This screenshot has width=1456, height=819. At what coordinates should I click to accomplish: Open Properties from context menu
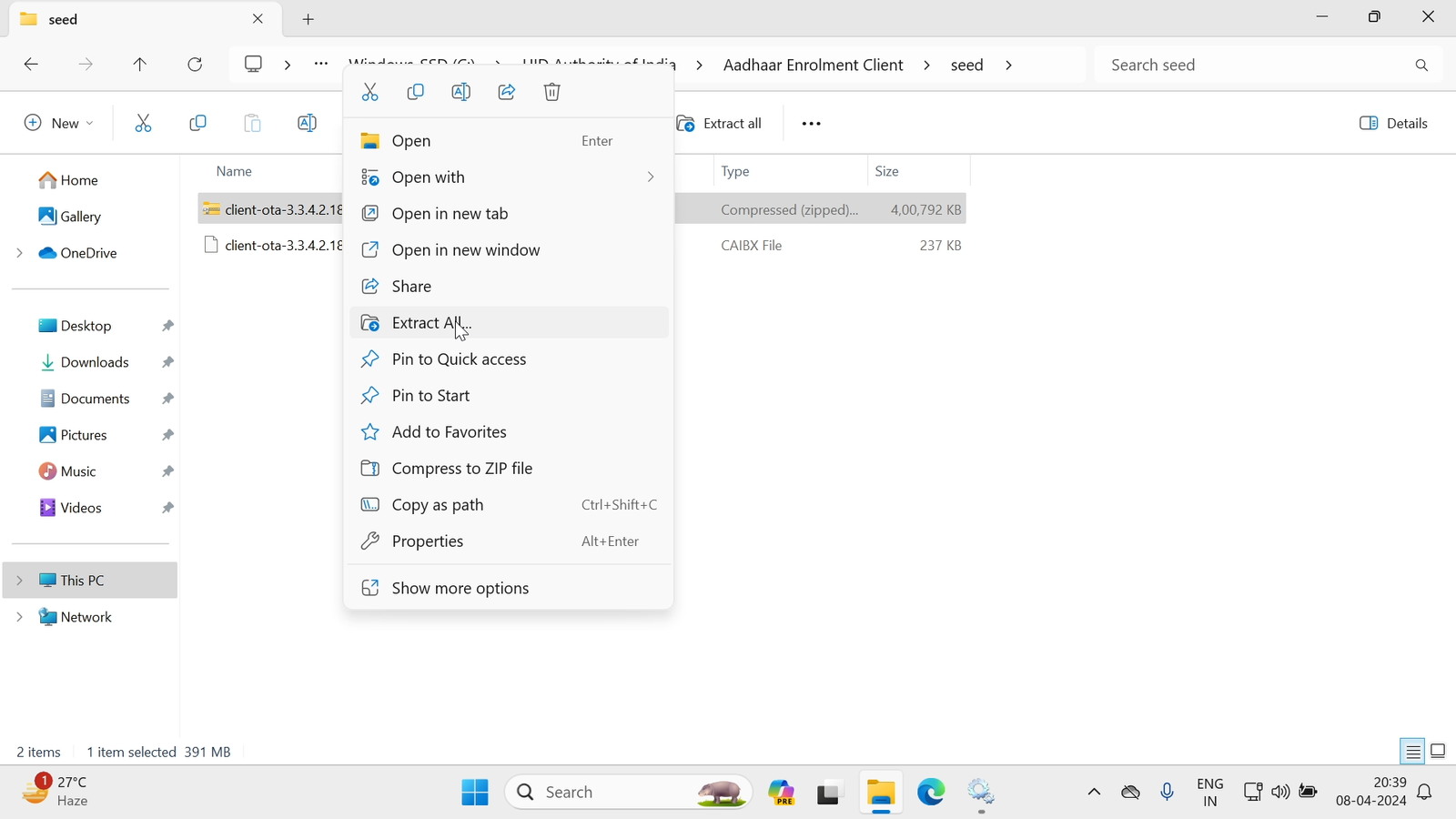(x=509, y=541)
